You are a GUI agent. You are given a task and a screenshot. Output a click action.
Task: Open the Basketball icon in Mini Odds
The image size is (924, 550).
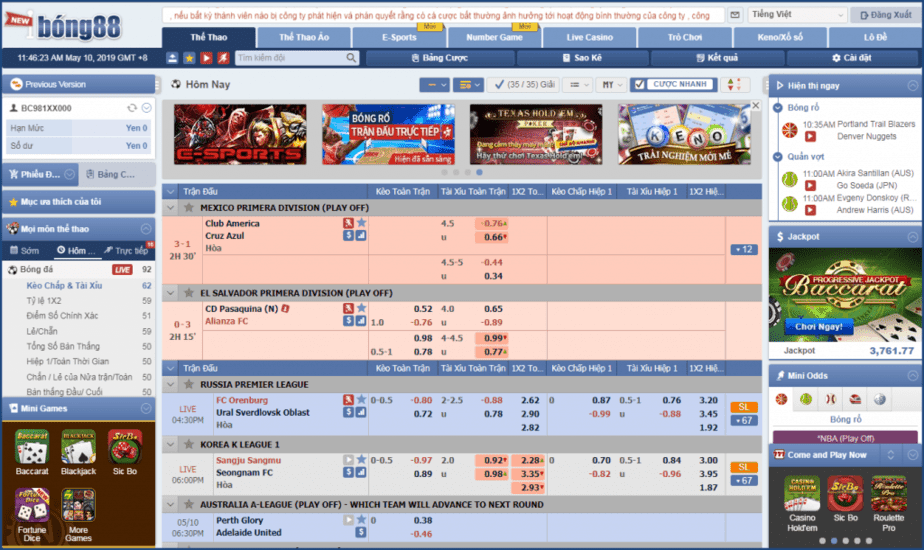click(781, 399)
